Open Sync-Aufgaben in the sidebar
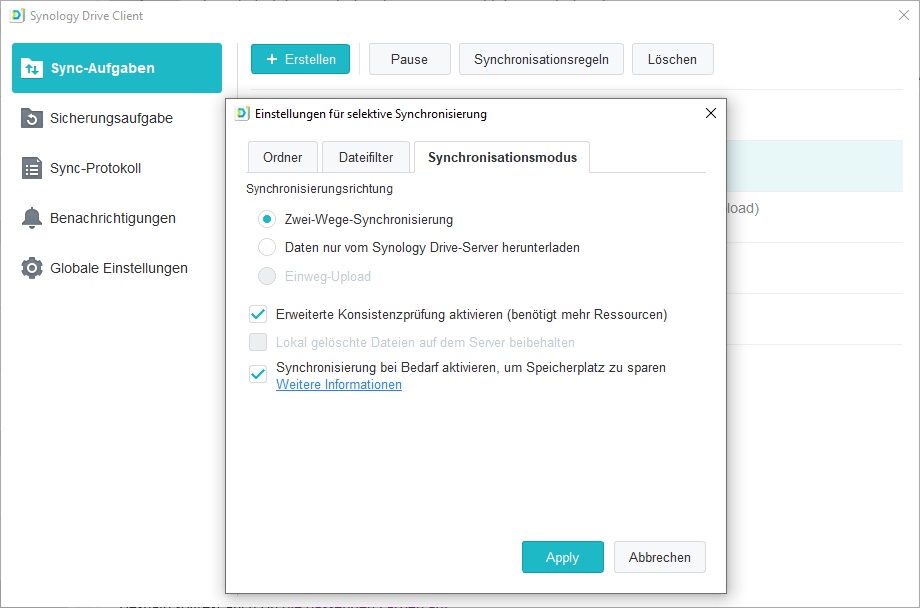The height and width of the screenshot is (608, 920). point(117,68)
